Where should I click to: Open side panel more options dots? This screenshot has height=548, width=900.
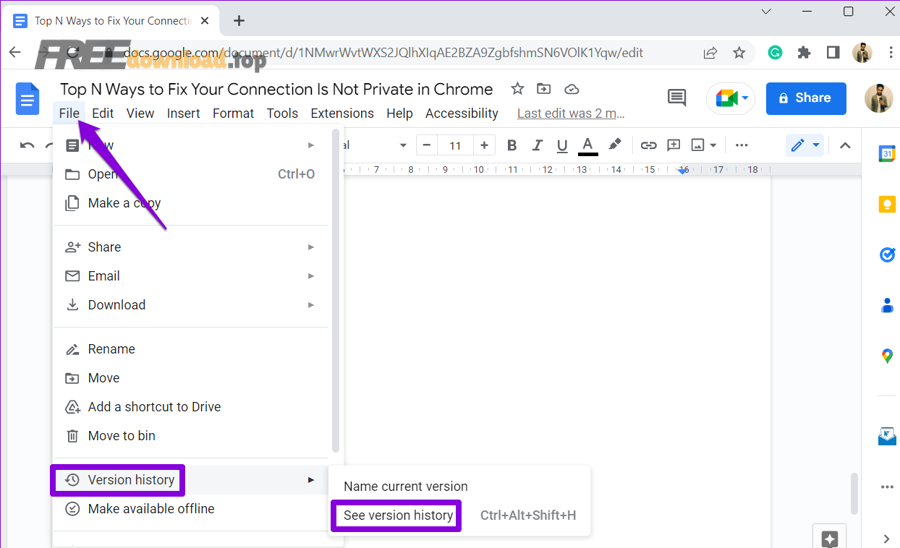pyautogui.click(x=887, y=487)
